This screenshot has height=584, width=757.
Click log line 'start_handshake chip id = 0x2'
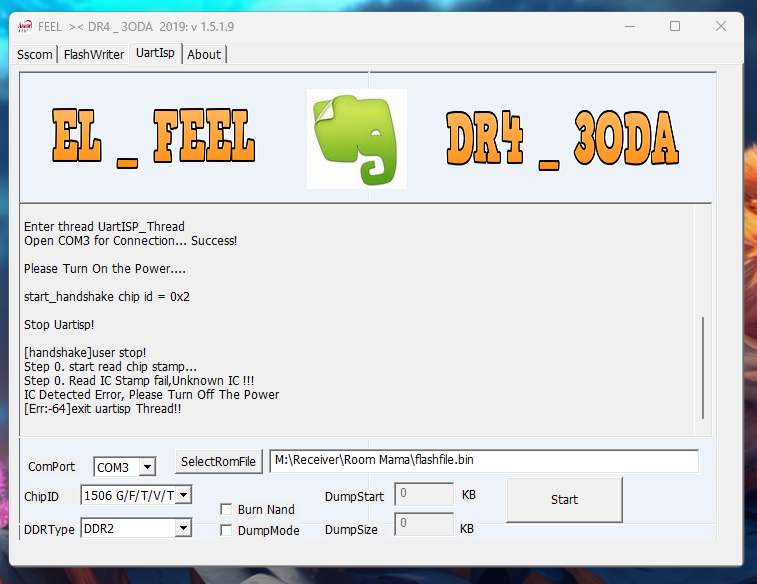coord(107,297)
